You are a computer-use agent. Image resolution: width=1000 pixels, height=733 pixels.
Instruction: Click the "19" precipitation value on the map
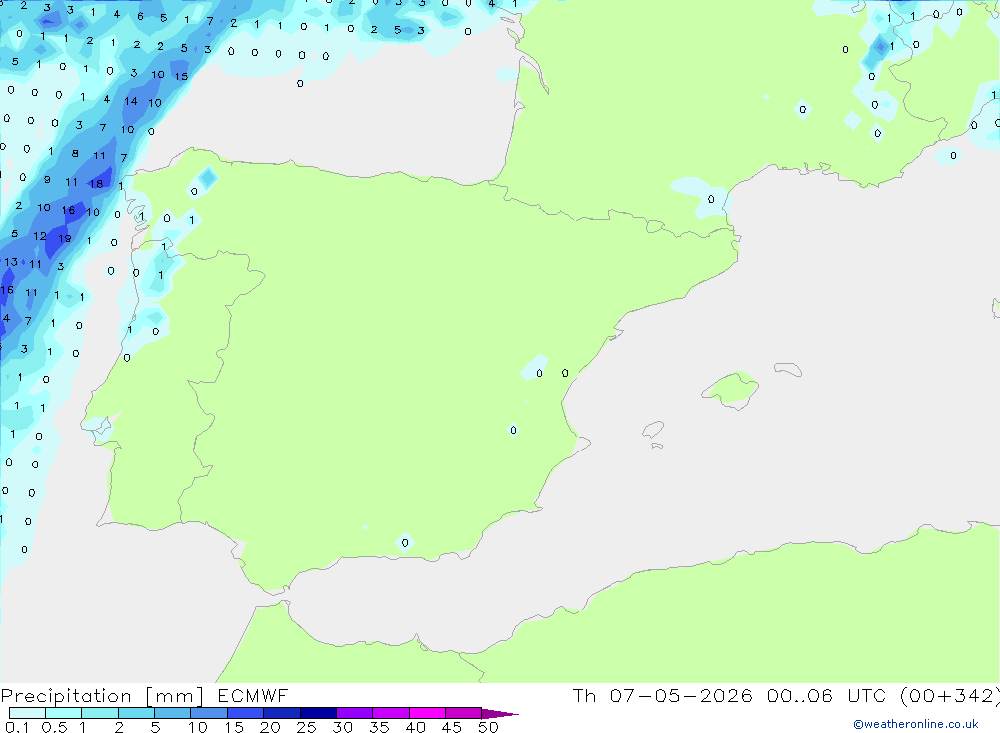(64, 239)
